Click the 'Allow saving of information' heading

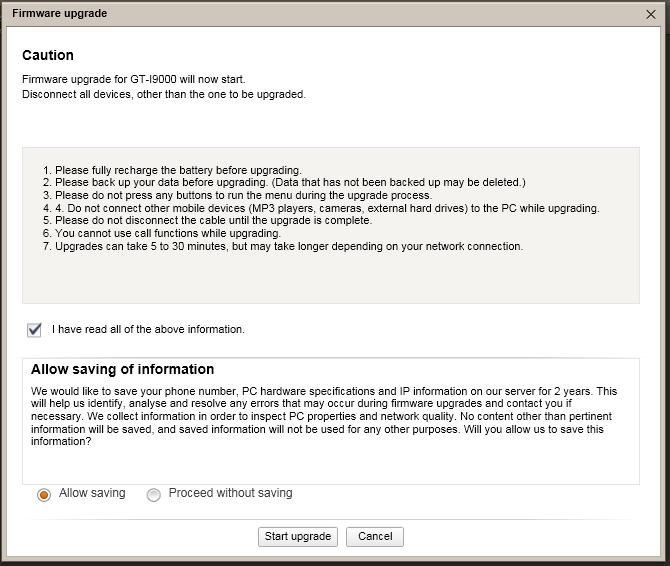click(x=123, y=369)
